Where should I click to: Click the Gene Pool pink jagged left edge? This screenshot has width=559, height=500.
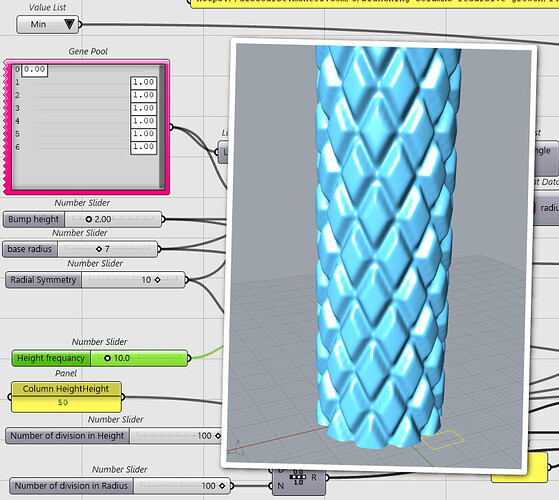(x=6, y=127)
